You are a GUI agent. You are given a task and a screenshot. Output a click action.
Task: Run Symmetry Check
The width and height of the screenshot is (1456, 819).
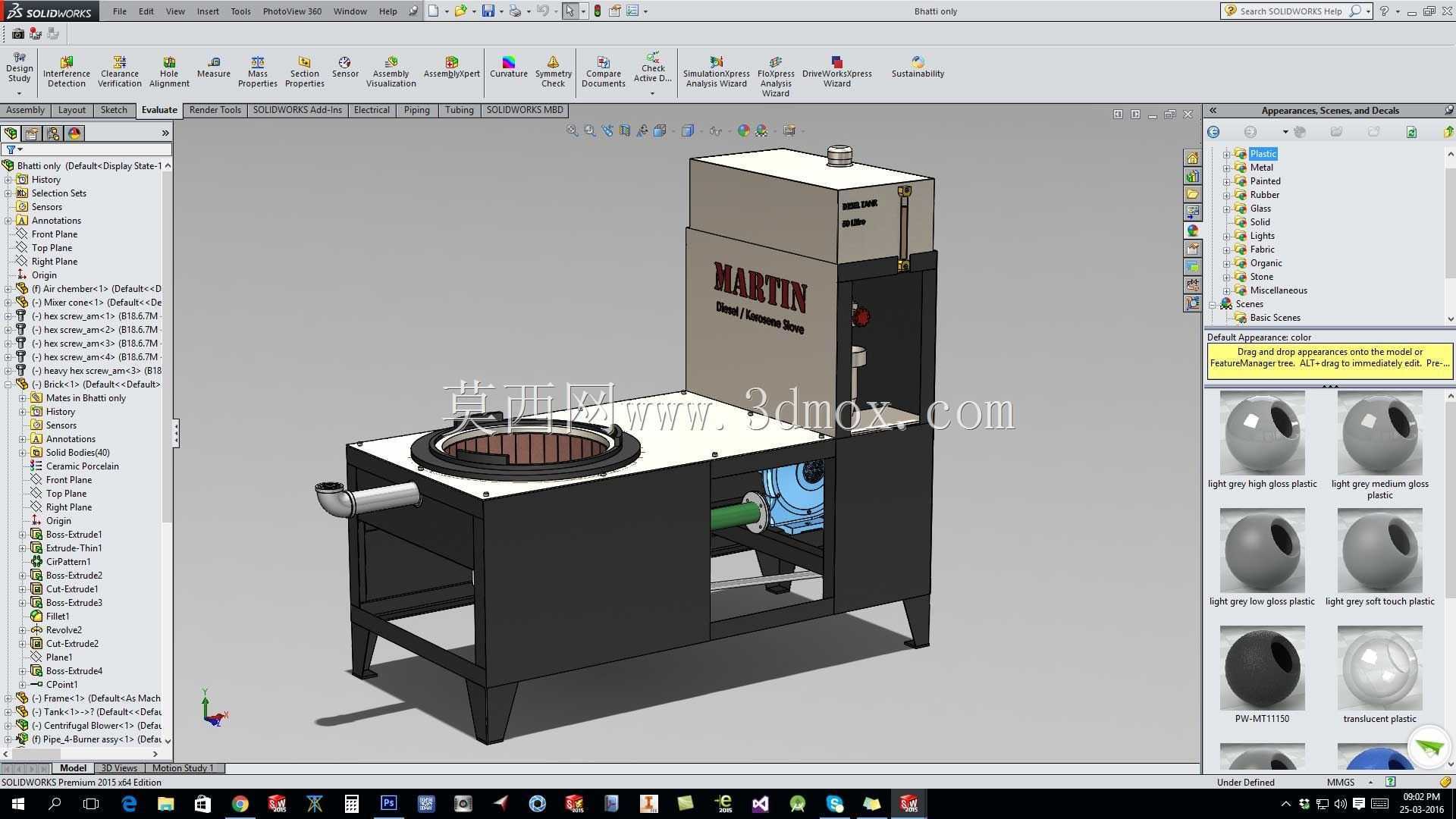(x=554, y=72)
